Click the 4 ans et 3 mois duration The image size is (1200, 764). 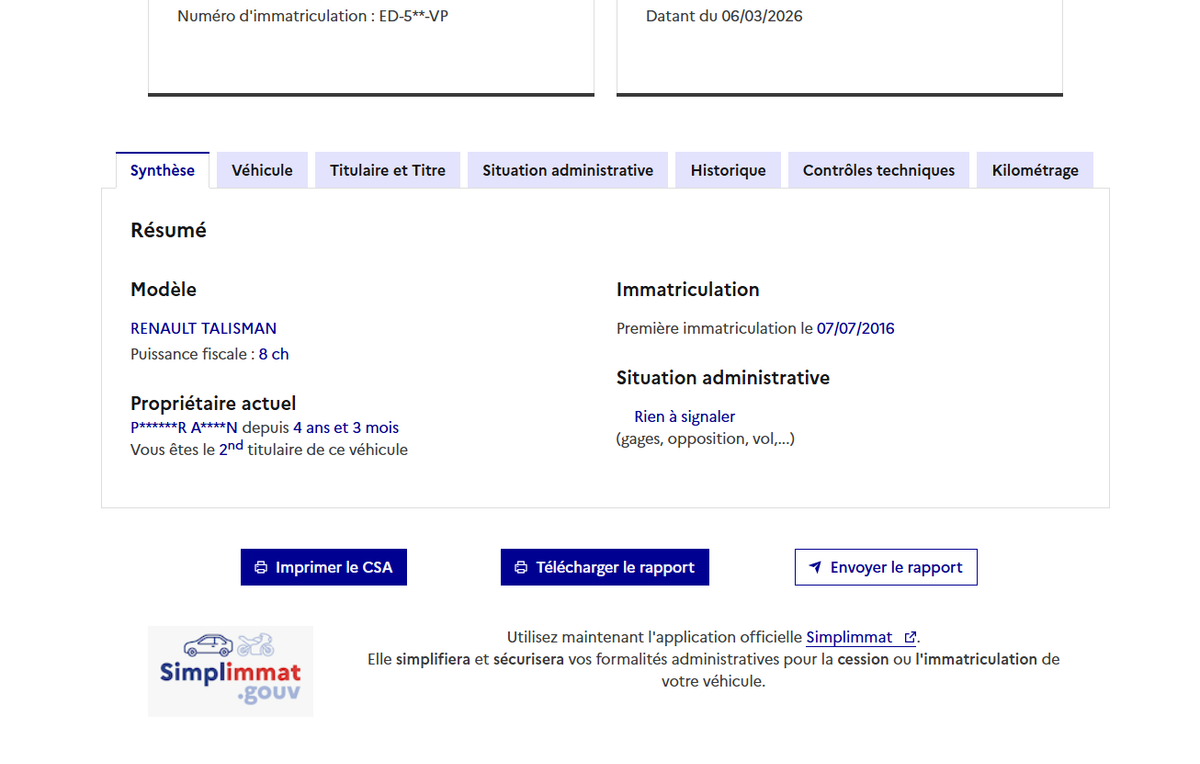(346, 428)
